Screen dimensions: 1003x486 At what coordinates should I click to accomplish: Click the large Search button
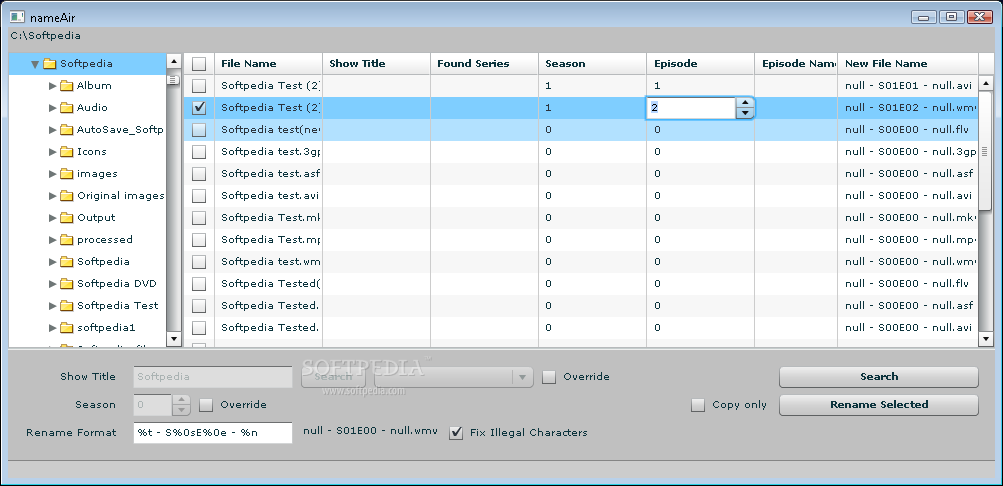878,377
